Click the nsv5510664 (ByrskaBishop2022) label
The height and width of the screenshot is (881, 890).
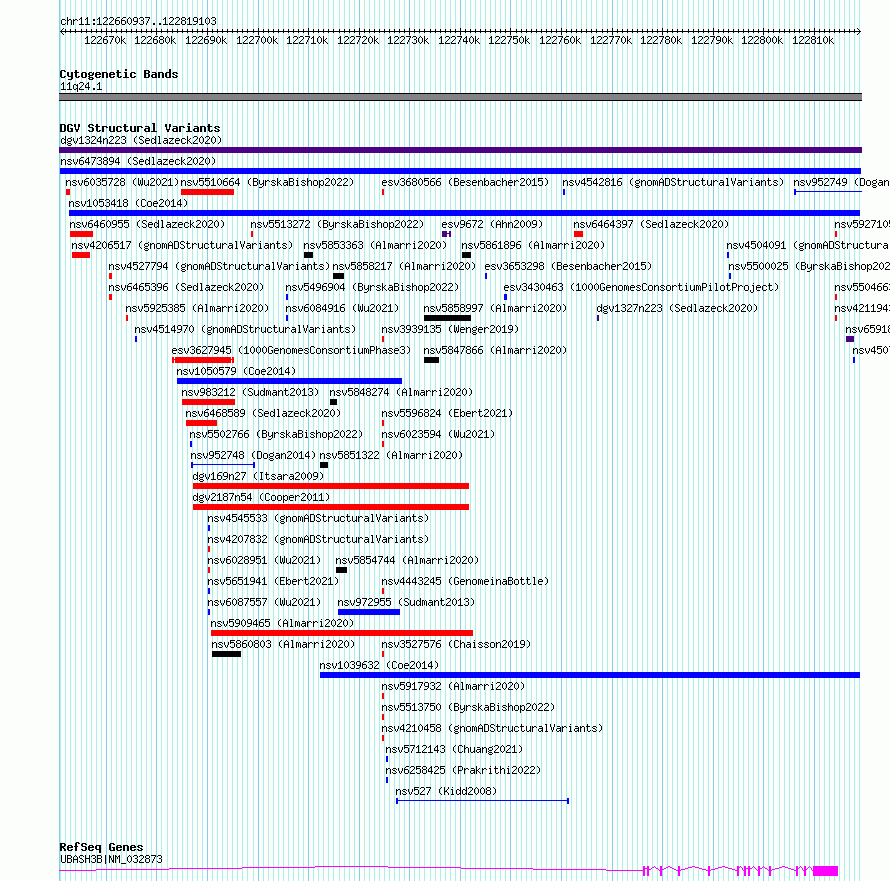point(267,182)
